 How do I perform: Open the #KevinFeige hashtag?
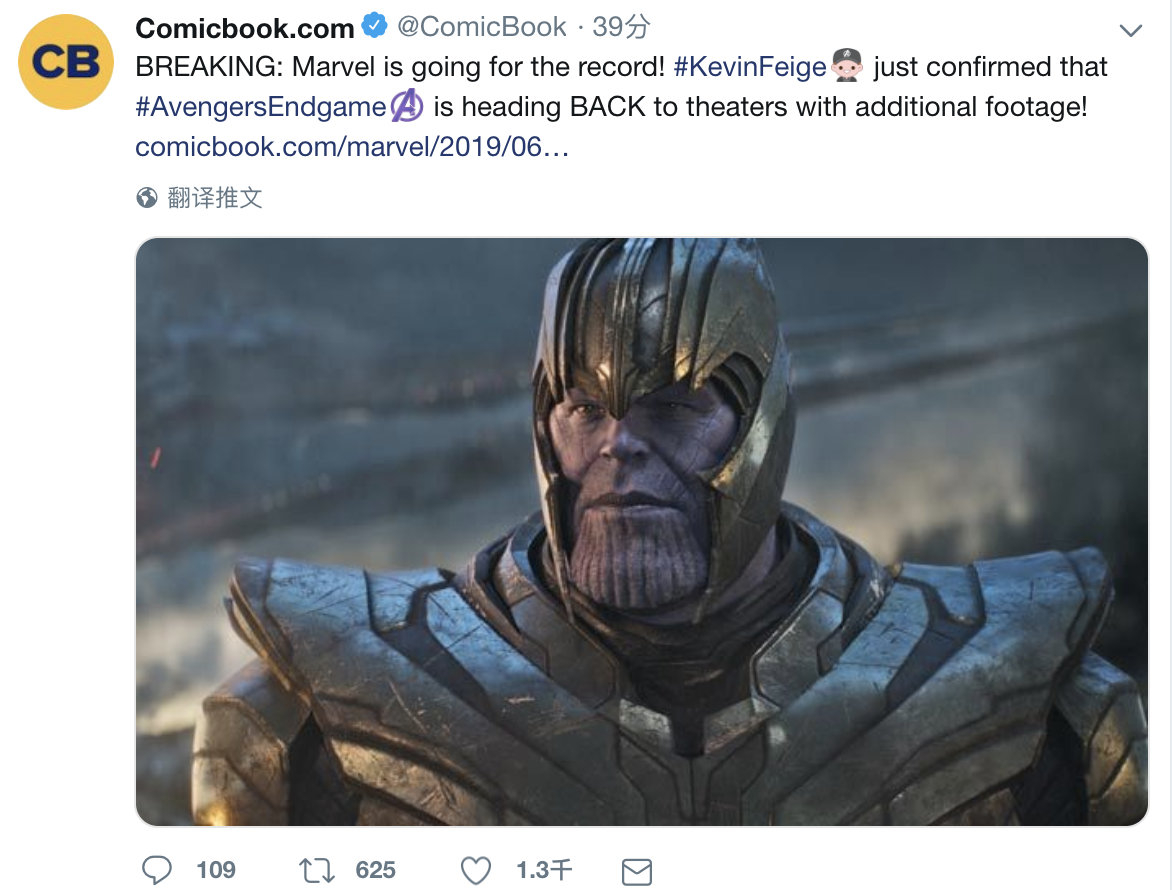(x=750, y=67)
